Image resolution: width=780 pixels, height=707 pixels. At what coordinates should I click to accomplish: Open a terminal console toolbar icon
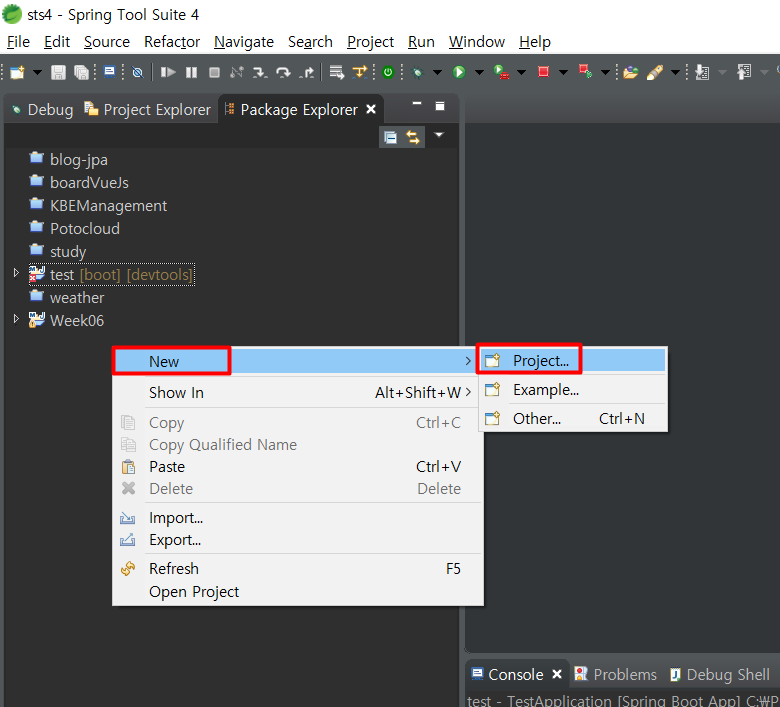pyautogui.click(x=109, y=73)
